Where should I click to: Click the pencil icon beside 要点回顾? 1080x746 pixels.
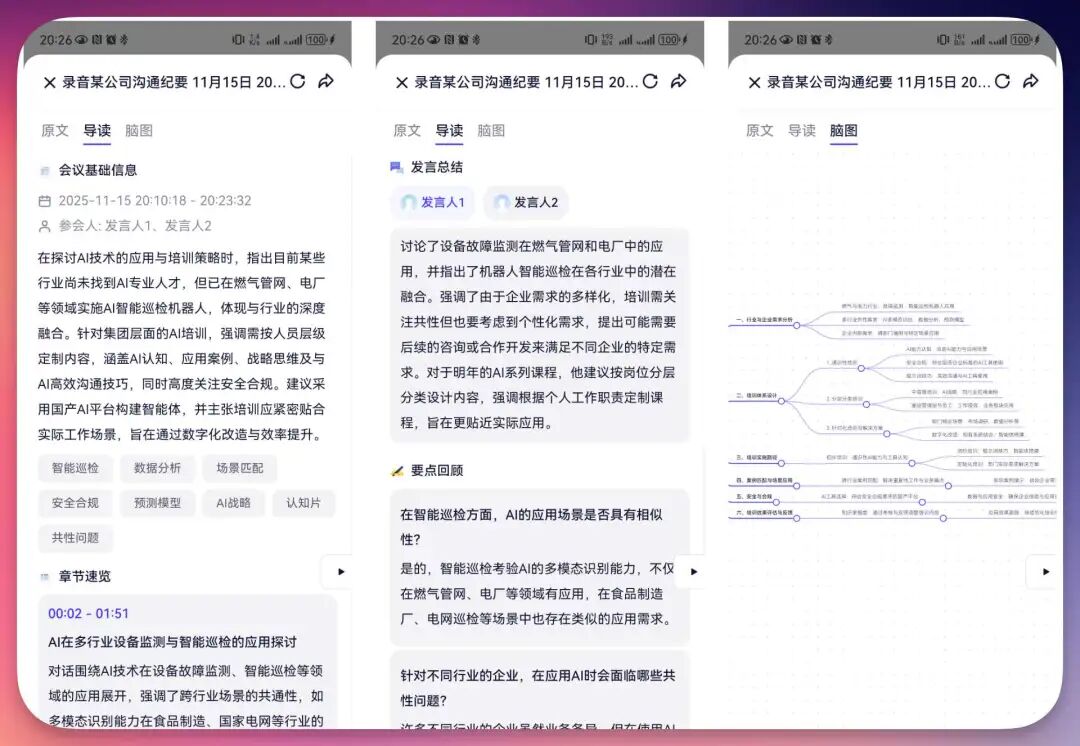click(x=397, y=471)
